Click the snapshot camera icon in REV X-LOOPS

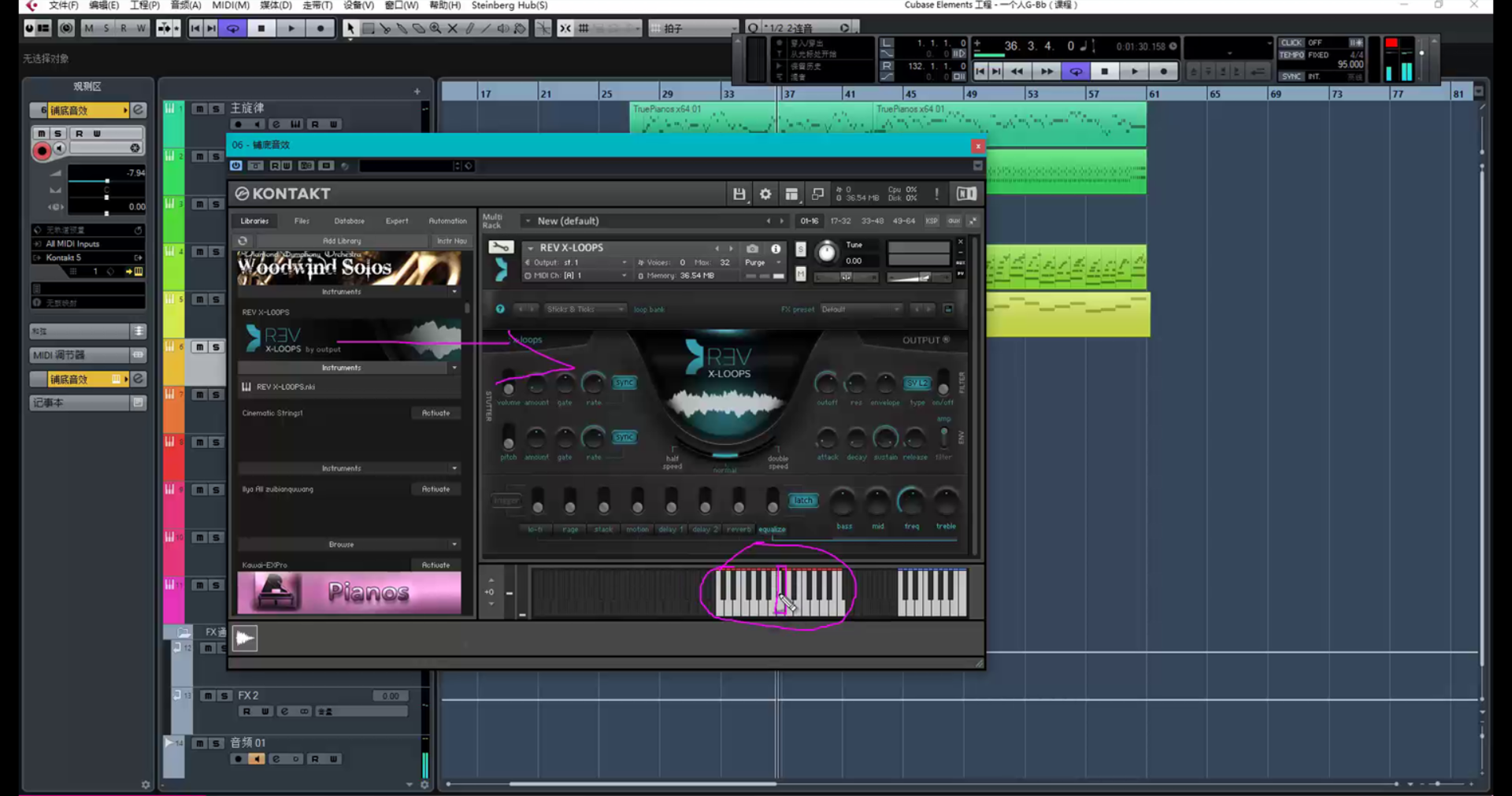tap(752, 249)
